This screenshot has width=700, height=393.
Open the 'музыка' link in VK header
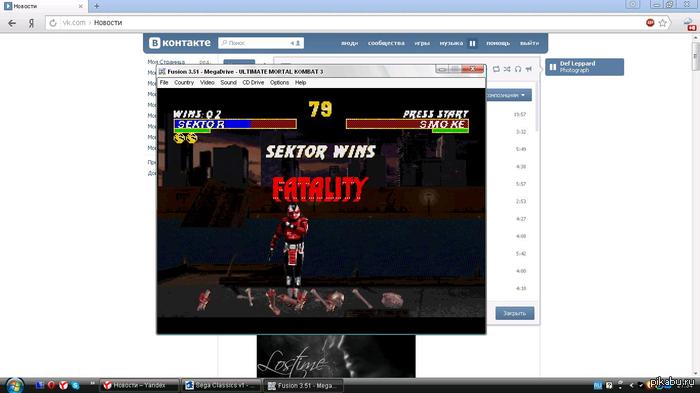pos(451,43)
